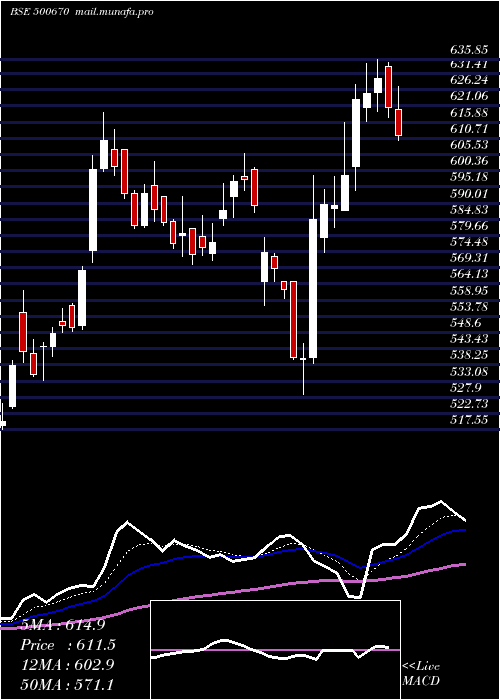This screenshot has height=700, width=500.
Task: Select the 626.24 price level label
Action: [468, 80]
